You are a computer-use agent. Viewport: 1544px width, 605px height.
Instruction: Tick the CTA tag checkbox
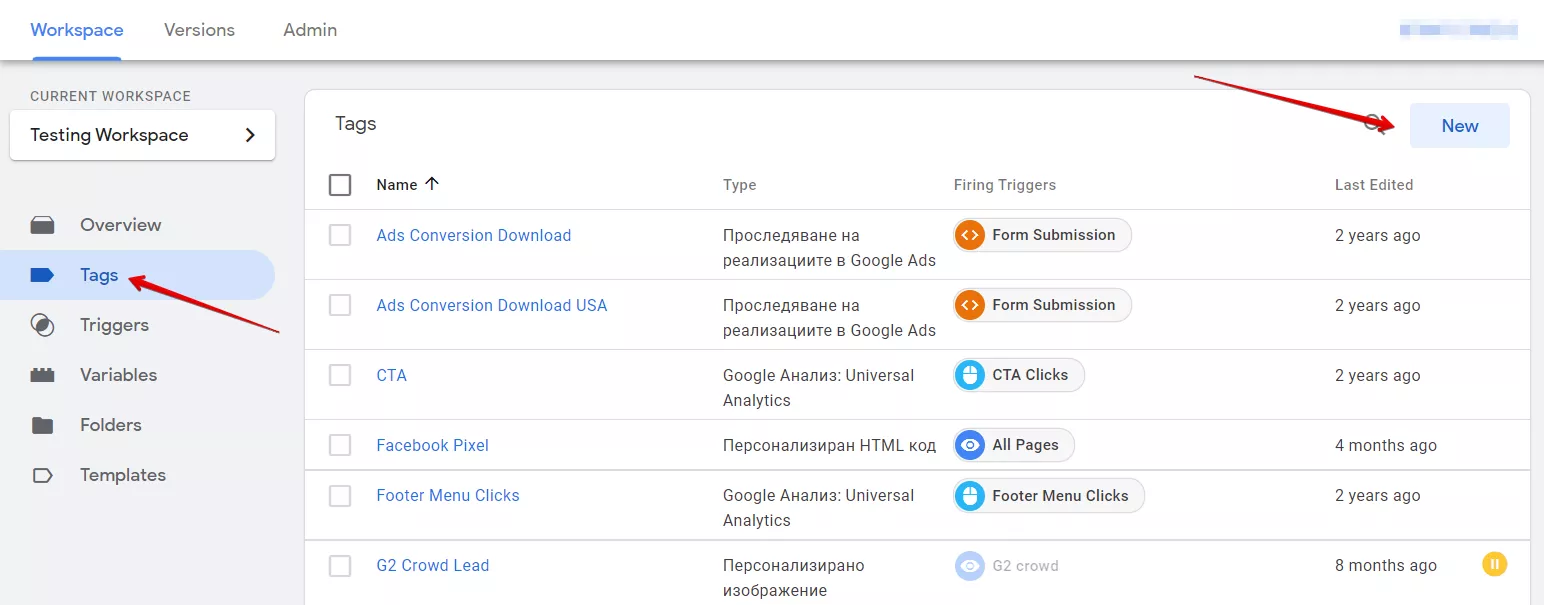coord(340,375)
